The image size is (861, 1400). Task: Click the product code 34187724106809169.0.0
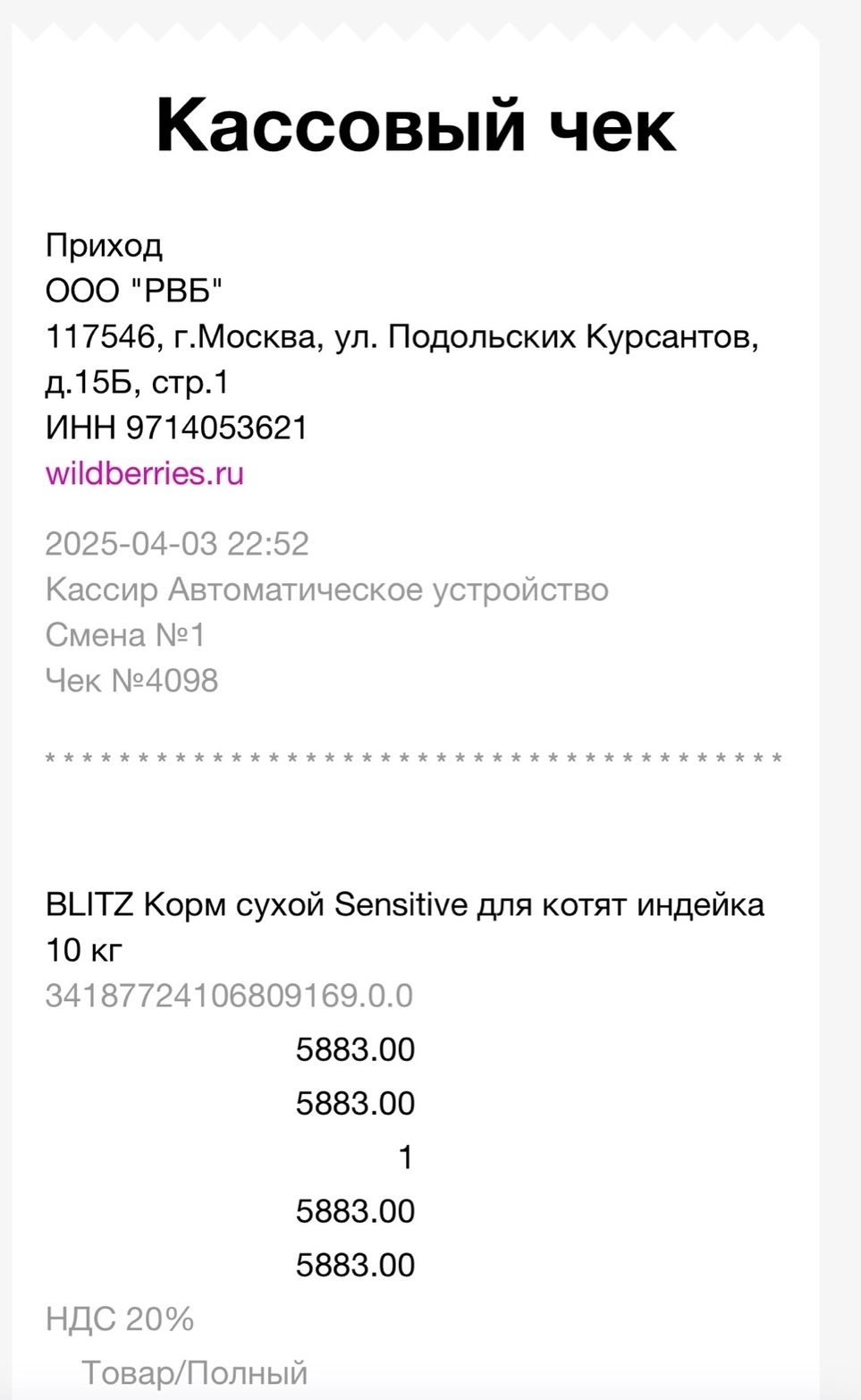[x=229, y=996]
